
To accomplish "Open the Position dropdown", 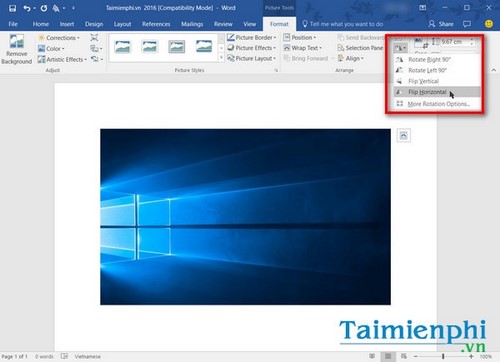I will click(300, 37).
